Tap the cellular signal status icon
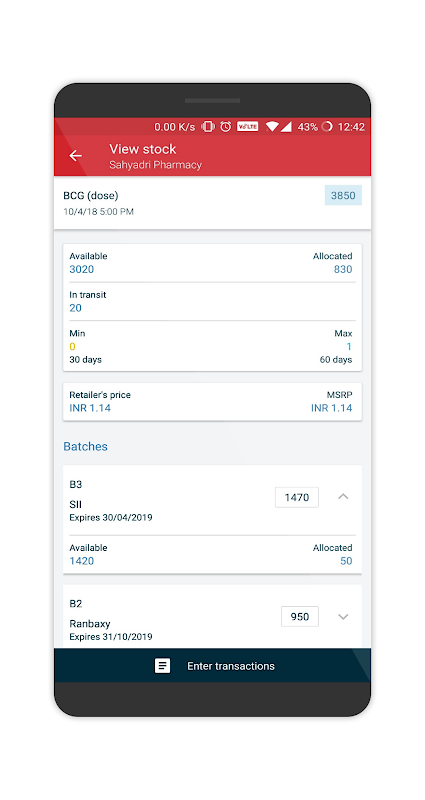The image size is (425, 800). point(286,127)
